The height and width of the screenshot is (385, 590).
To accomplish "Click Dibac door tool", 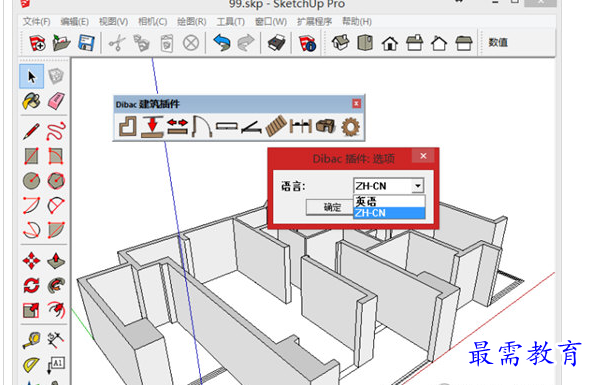I will pyautogui.click(x=202, y=126).
